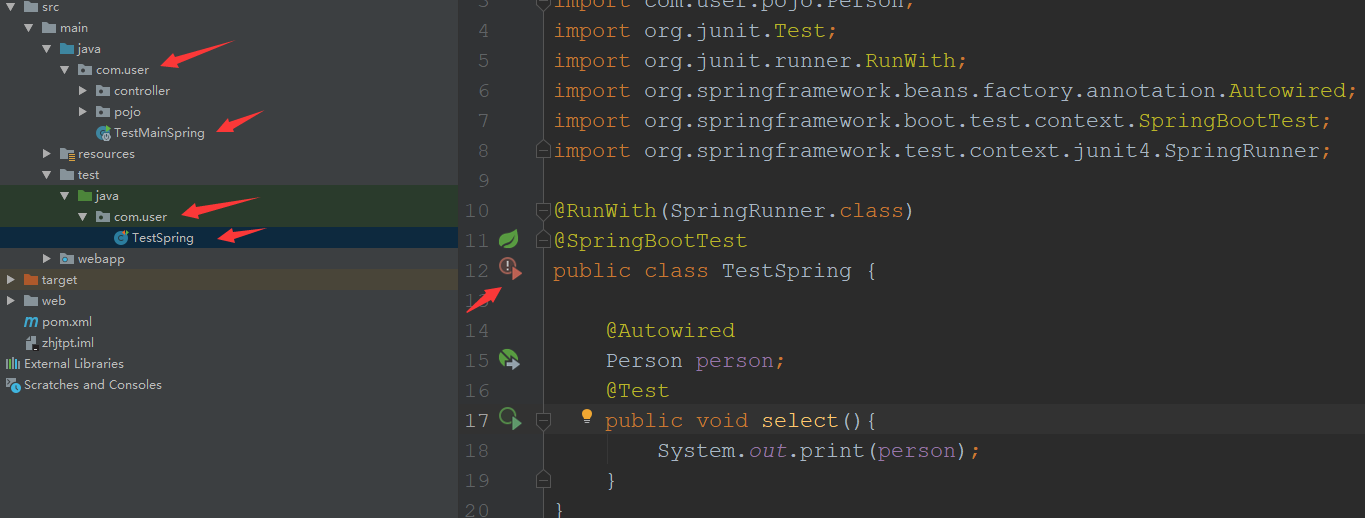Select TestMainSpring in the project tree
This screenshot has width=1365, height=518.
159,133
